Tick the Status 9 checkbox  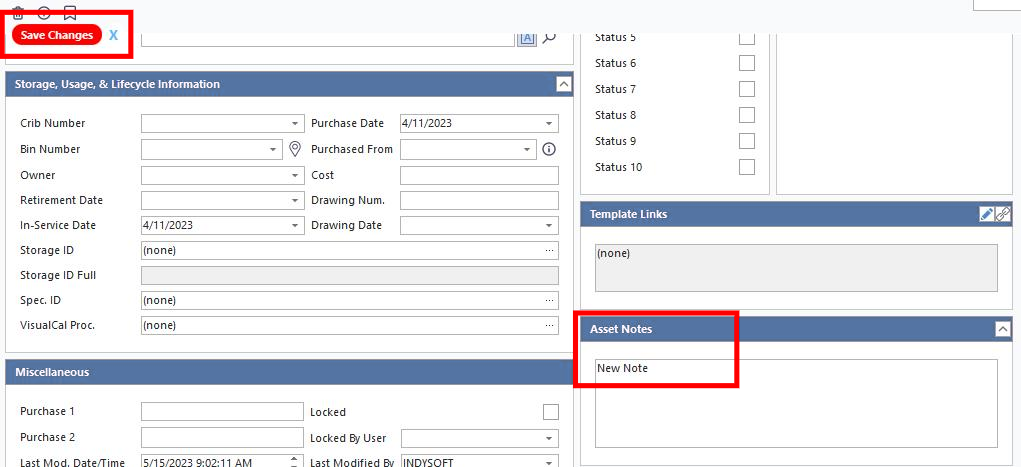[x=747, y=141]
